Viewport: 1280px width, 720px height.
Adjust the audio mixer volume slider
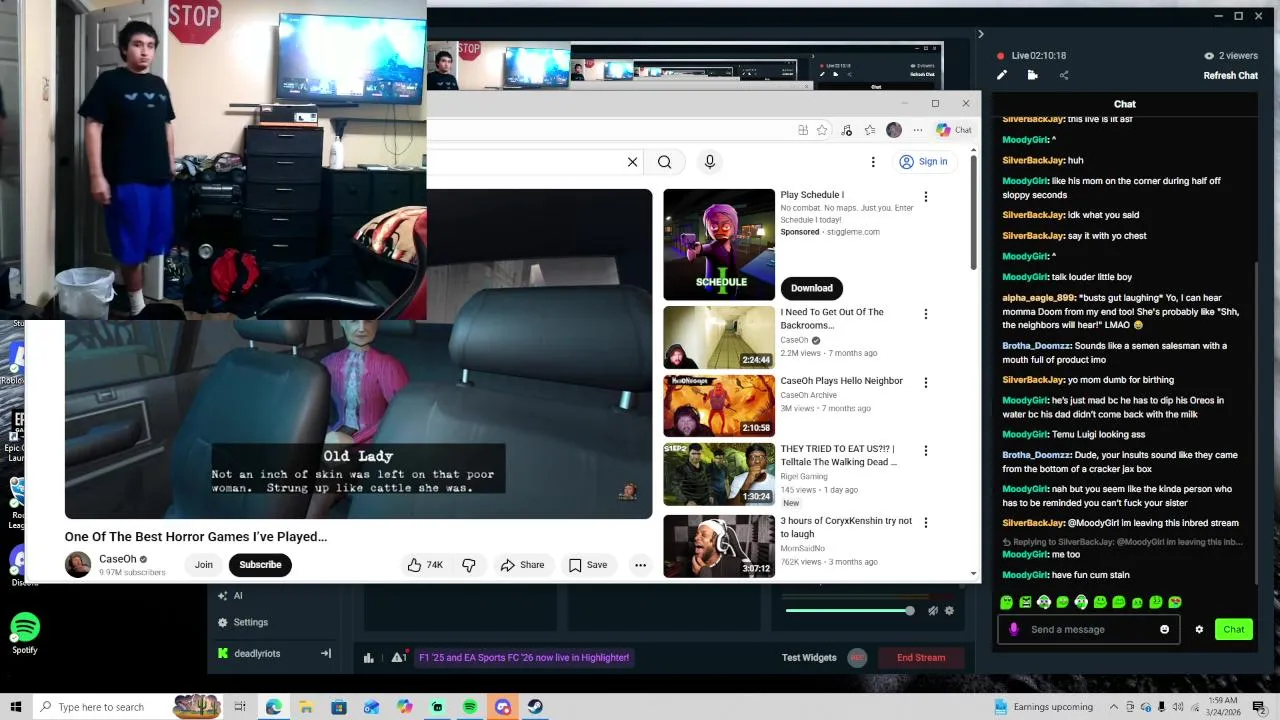848,610
